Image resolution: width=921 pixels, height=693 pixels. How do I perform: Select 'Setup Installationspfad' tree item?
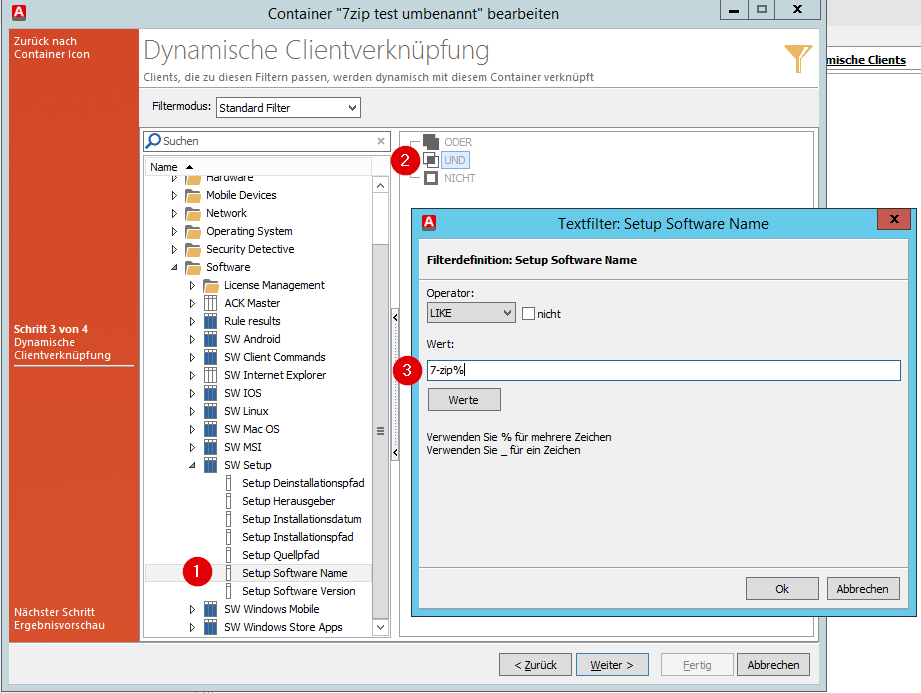click(x=298, y=537)
